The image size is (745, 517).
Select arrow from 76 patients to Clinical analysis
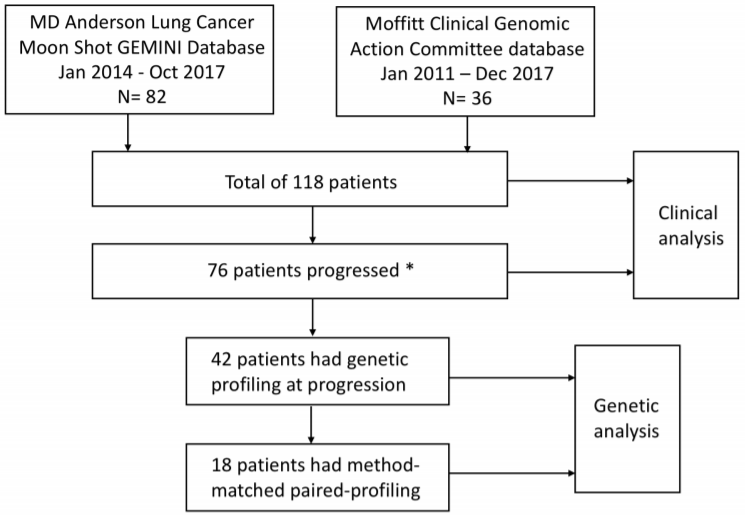pos(570,269)
